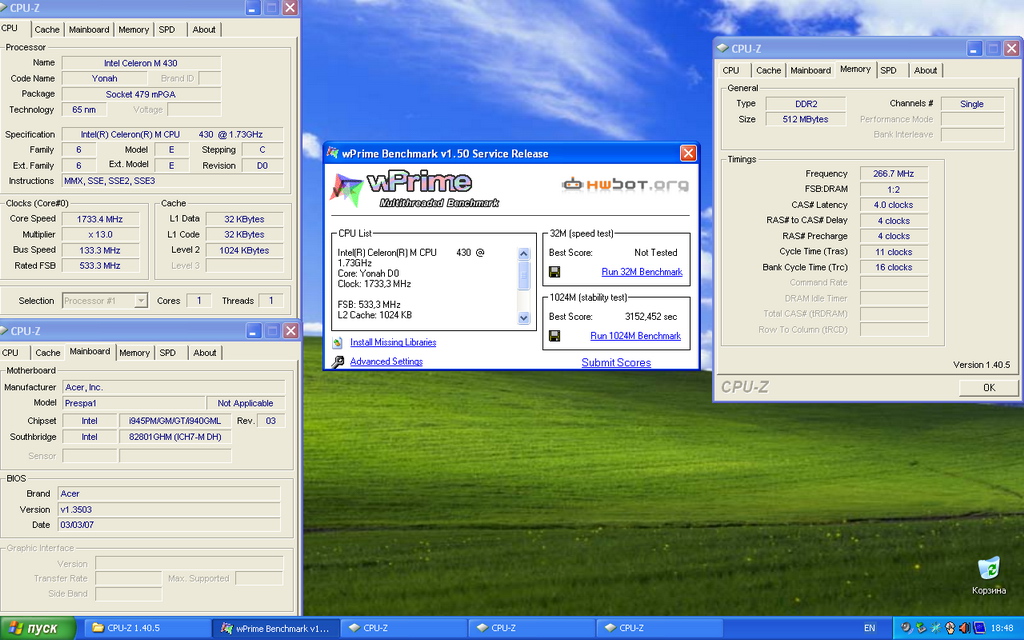This screenshot has width=1024, height=640.
Task: Open Mainboard tab in right CPU-Z memory window
Action: click(x=810, y=71)
